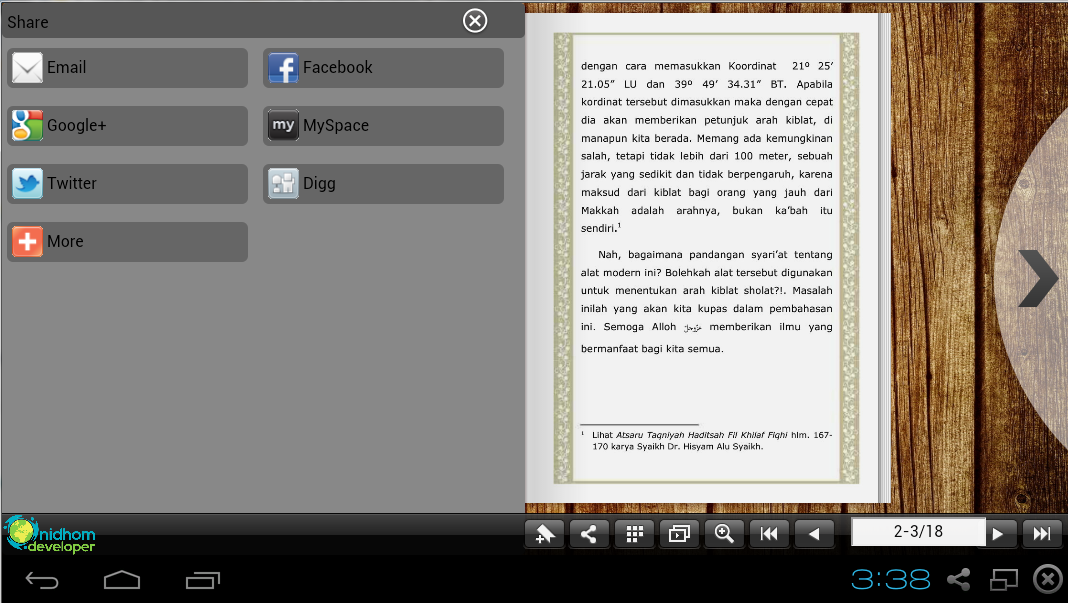
Task: Click the envelope Email icon
Action: (27, 67)
